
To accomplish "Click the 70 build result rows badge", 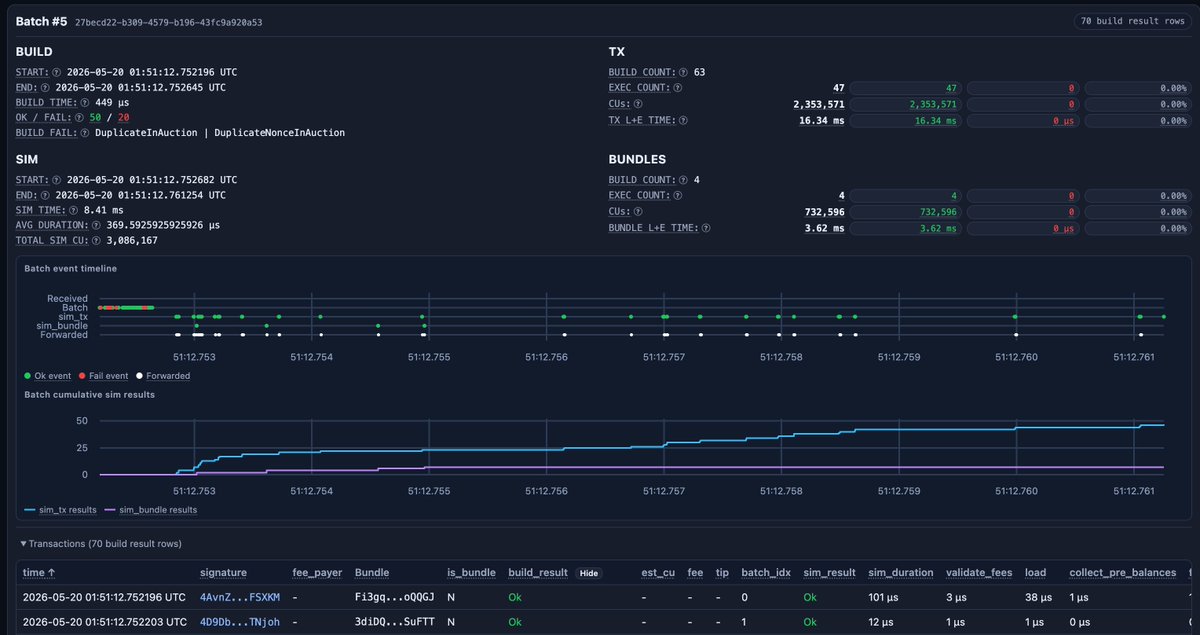I will click(x=1132, y=21).
